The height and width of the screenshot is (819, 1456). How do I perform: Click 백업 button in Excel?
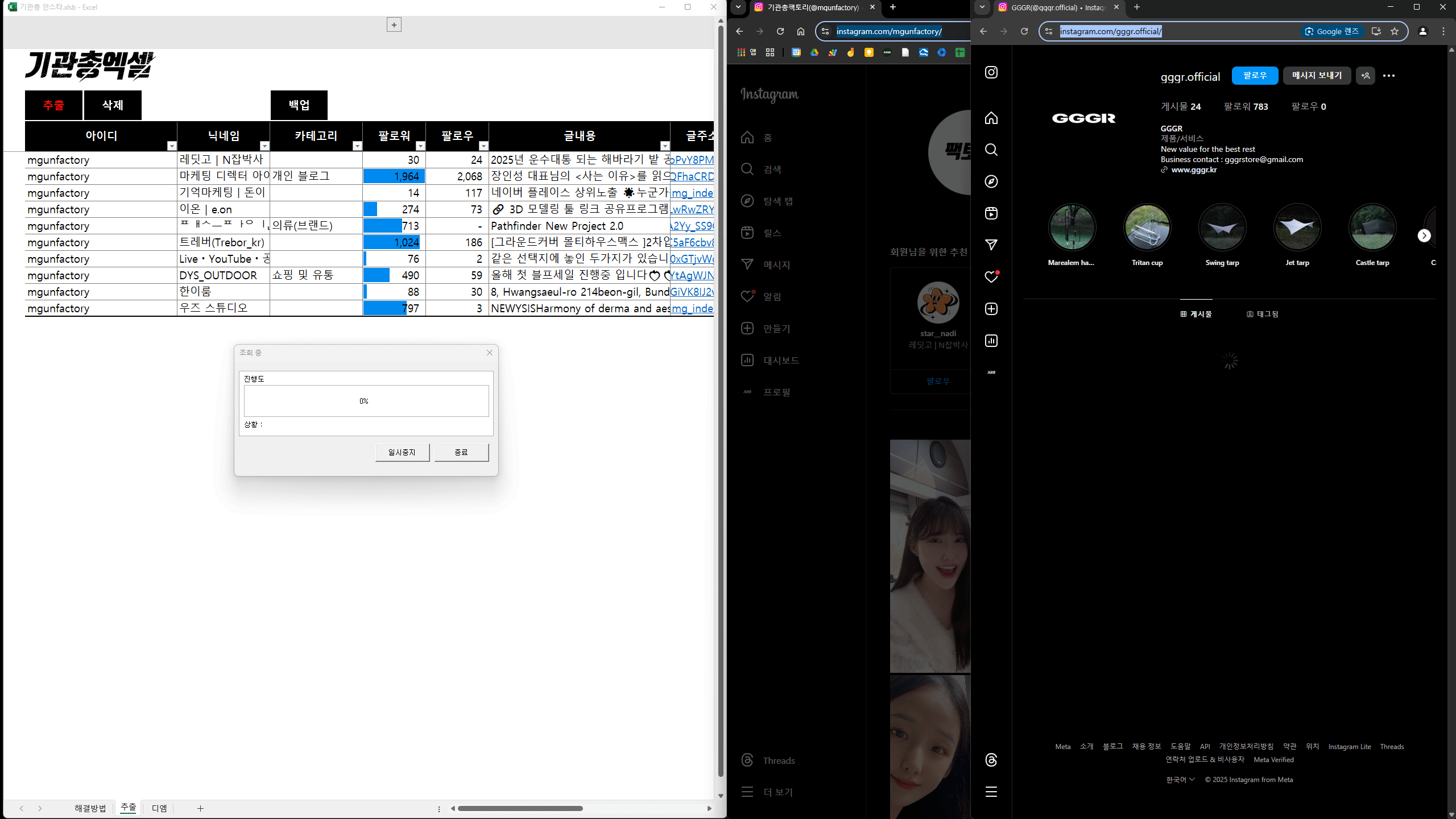coord(299,105)
